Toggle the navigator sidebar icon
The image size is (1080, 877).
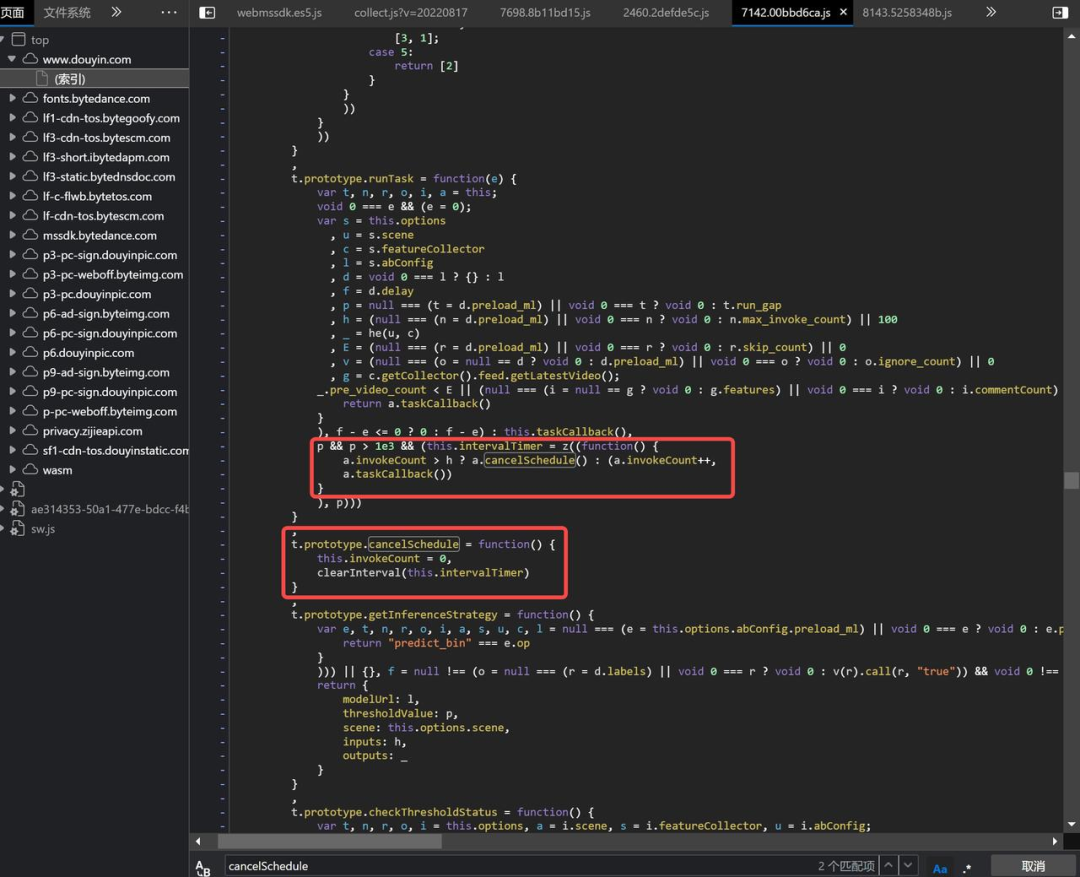point(207,12)
